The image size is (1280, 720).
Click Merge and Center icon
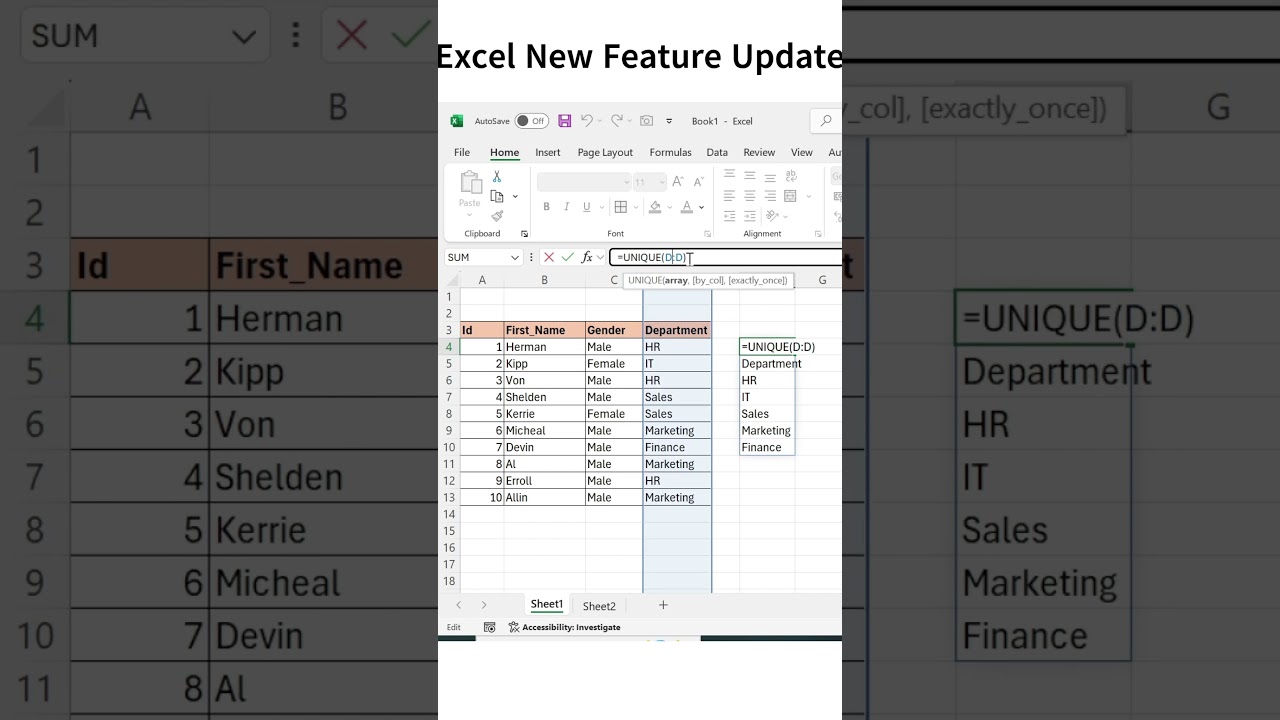point(791,196)
